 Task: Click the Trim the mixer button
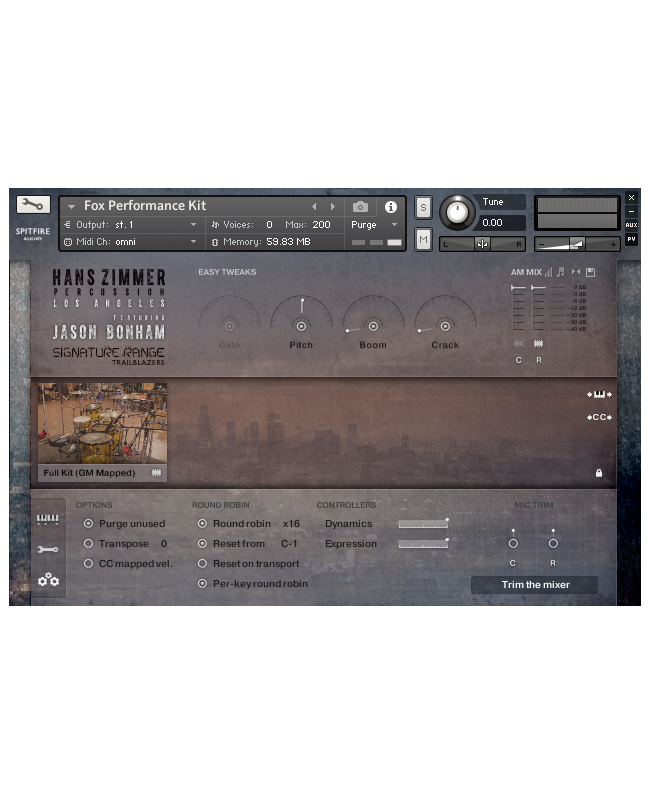[x=535, y=585]
